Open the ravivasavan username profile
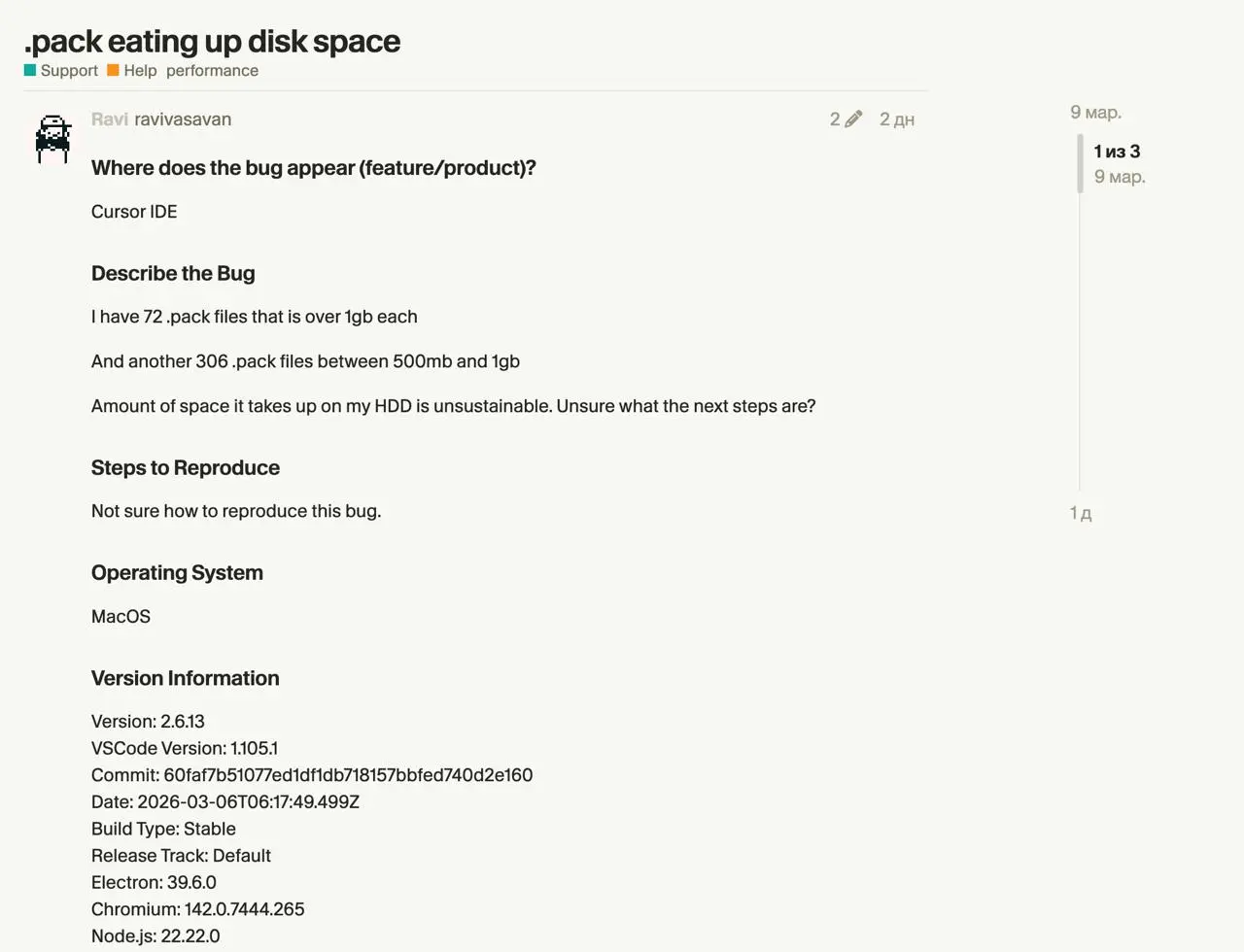 [x=183, y=119]
